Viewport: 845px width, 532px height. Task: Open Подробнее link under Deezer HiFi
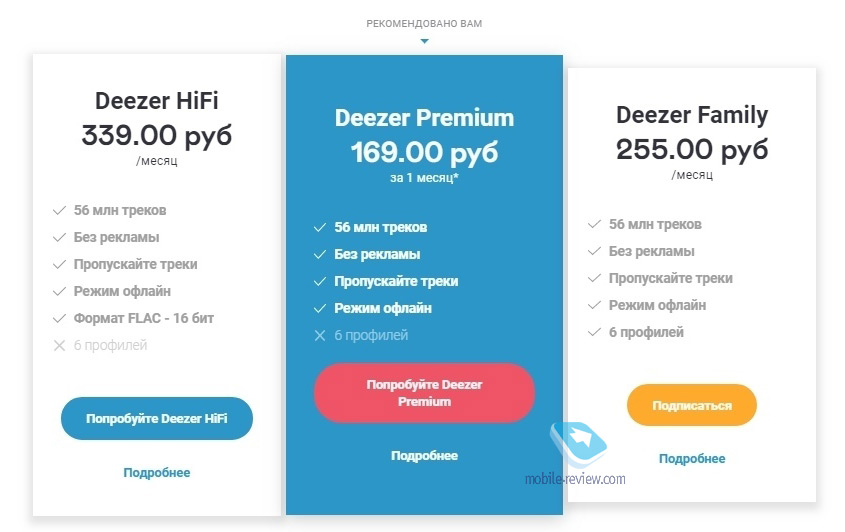157,473
